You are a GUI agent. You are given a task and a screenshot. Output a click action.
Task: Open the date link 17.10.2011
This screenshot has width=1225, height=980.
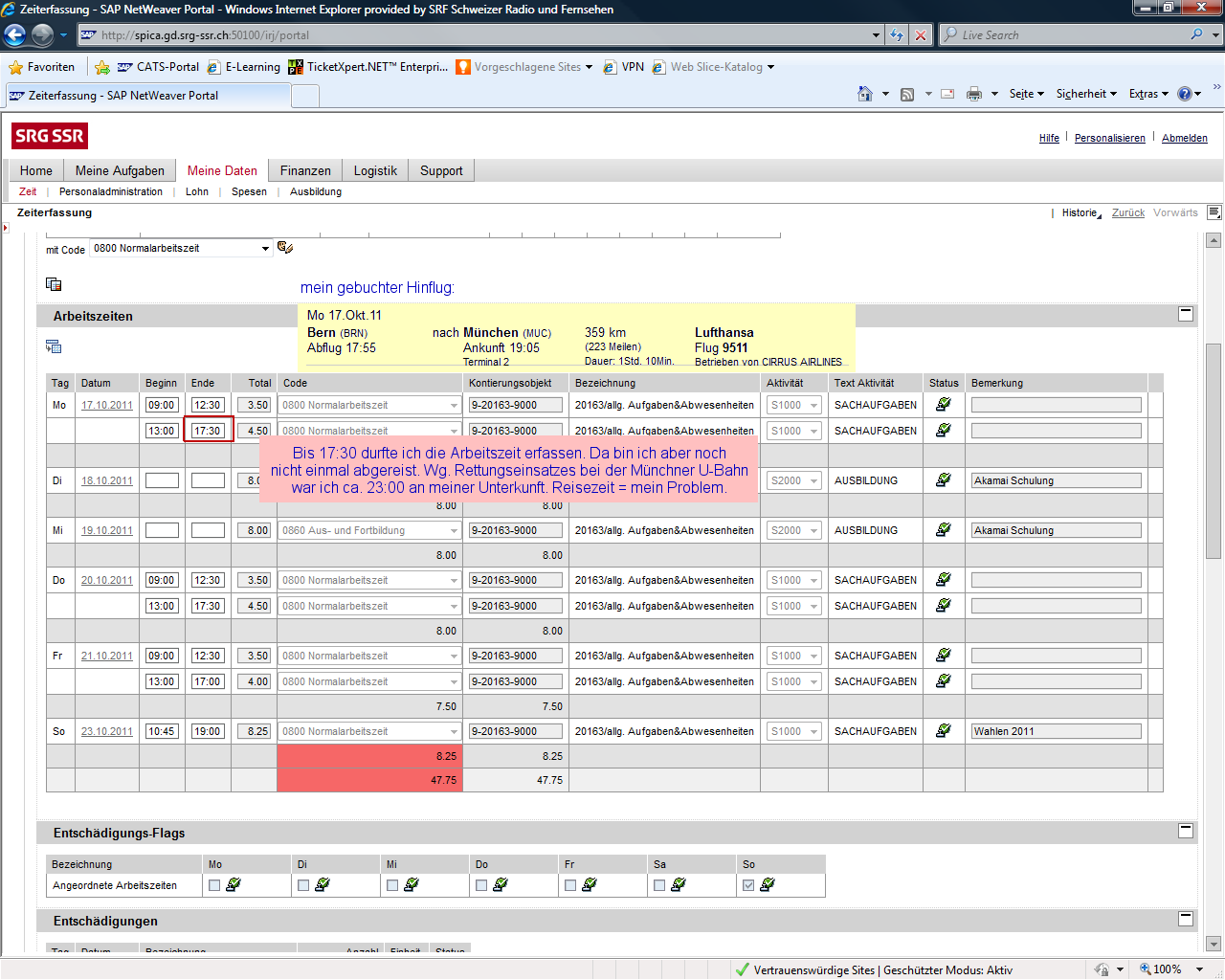tap(107, 405)
